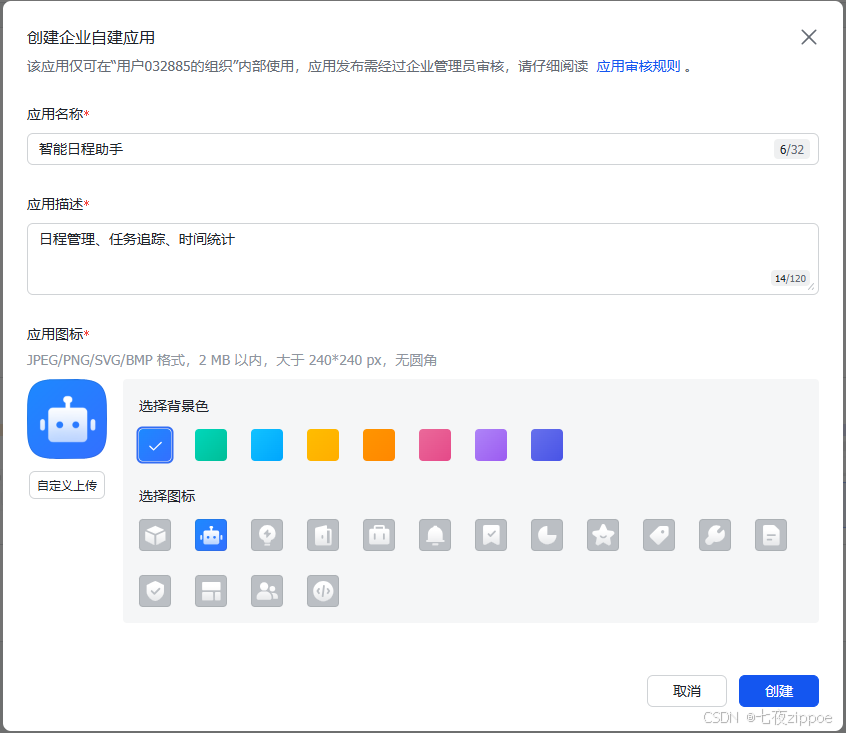846x733 pixels.
Task: Choose the bell notification icon
Action: (435, 535)
